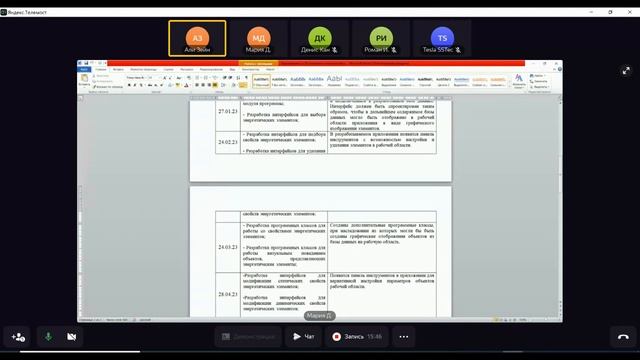The width and height of the screenshot is (640, 360).
Task: Open the Ссылки ribbon tab
Action: (169, 69)
